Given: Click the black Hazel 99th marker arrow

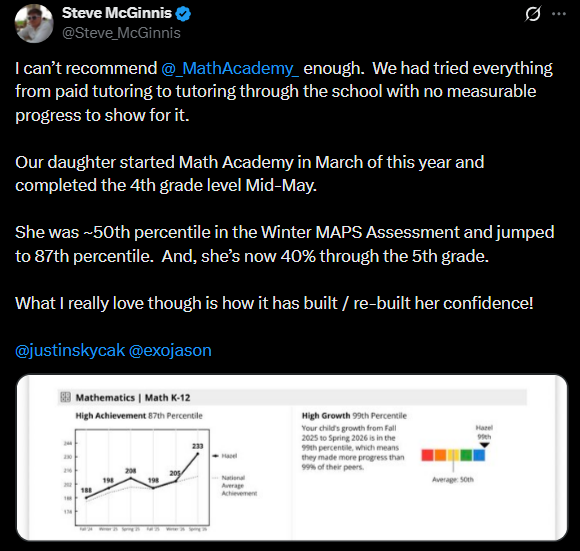Looking at the screenshot, I should coord(485,445).
